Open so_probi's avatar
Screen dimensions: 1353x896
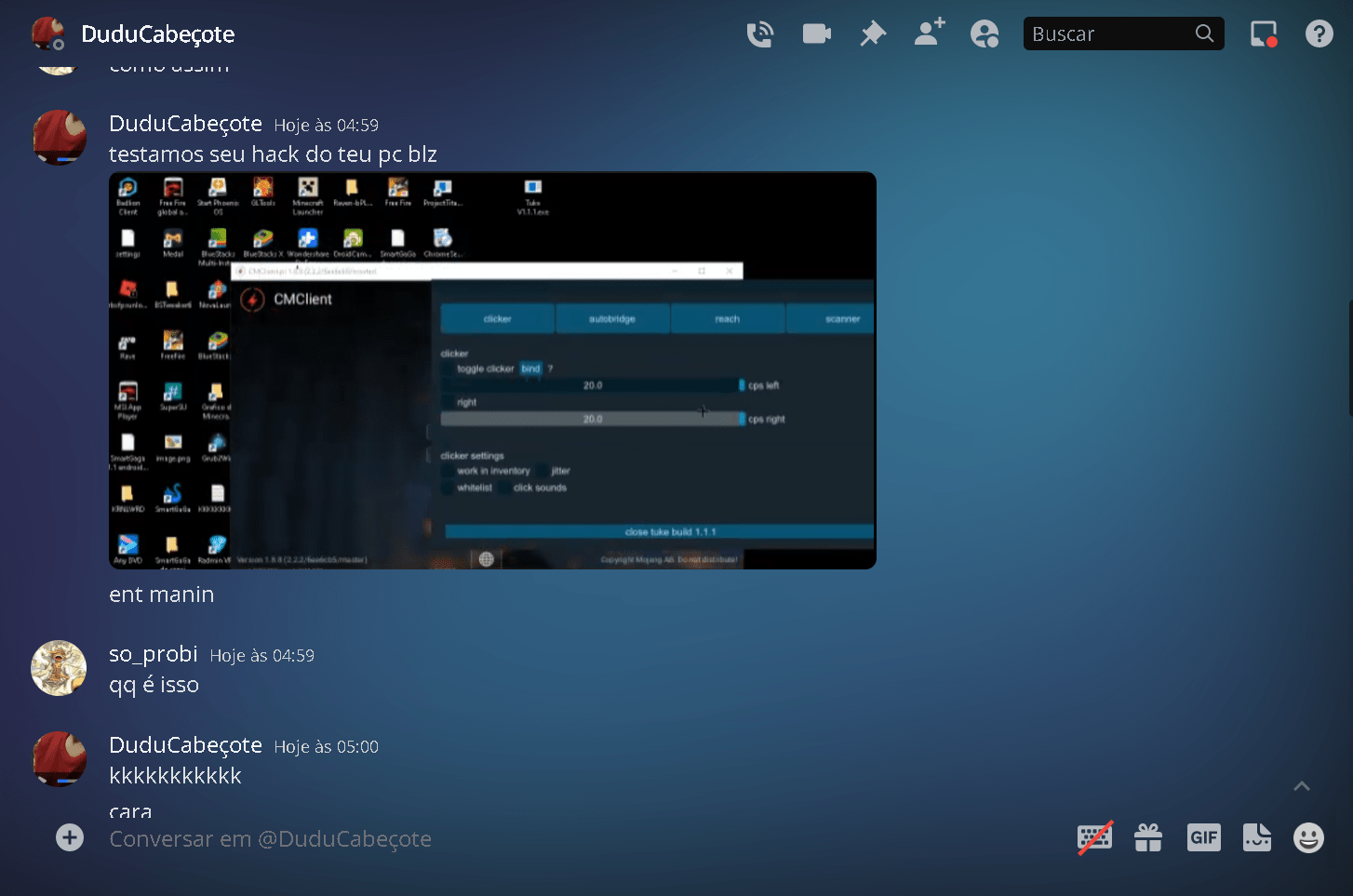pyautogui.click(x=59, y=668)
